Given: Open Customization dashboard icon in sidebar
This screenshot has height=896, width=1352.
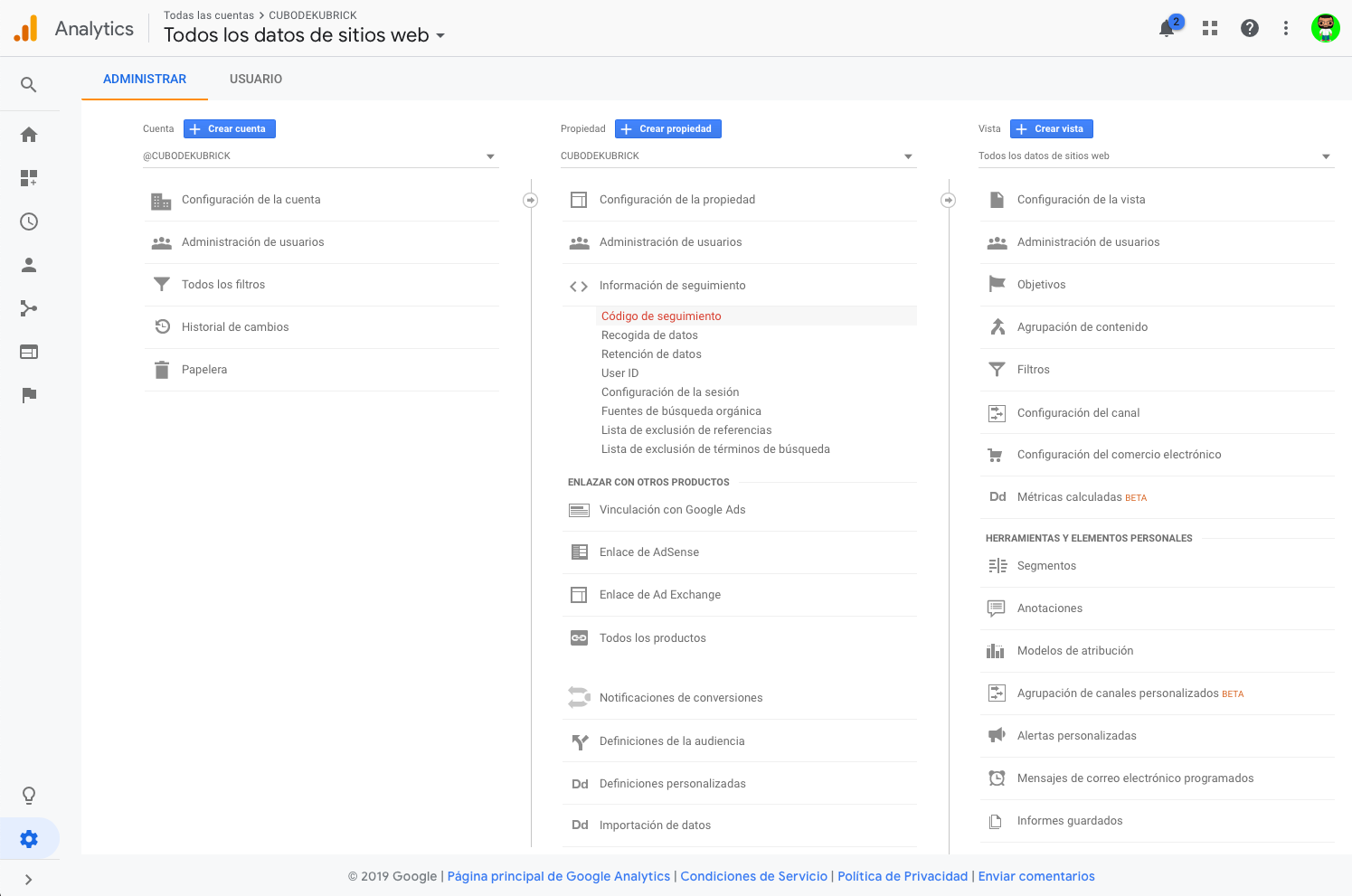Looking at the screenshot, I should pos(29,178).
